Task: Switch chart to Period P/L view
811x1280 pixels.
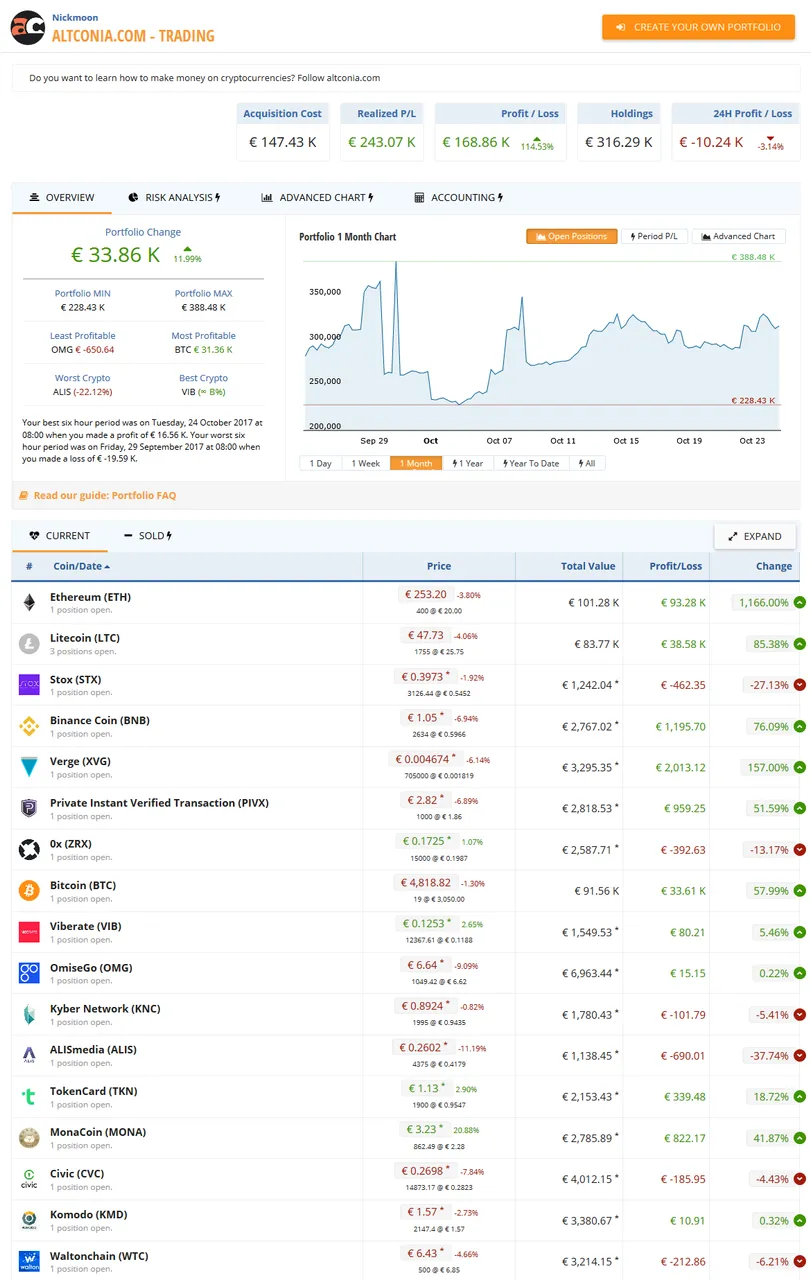Action: click(x=654, y=236)
